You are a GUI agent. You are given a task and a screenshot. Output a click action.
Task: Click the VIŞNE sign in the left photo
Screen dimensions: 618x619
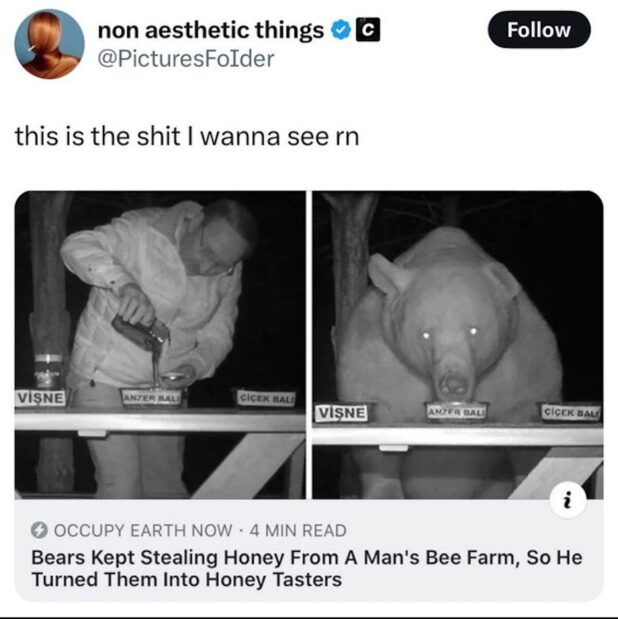(x=41, y=397)
